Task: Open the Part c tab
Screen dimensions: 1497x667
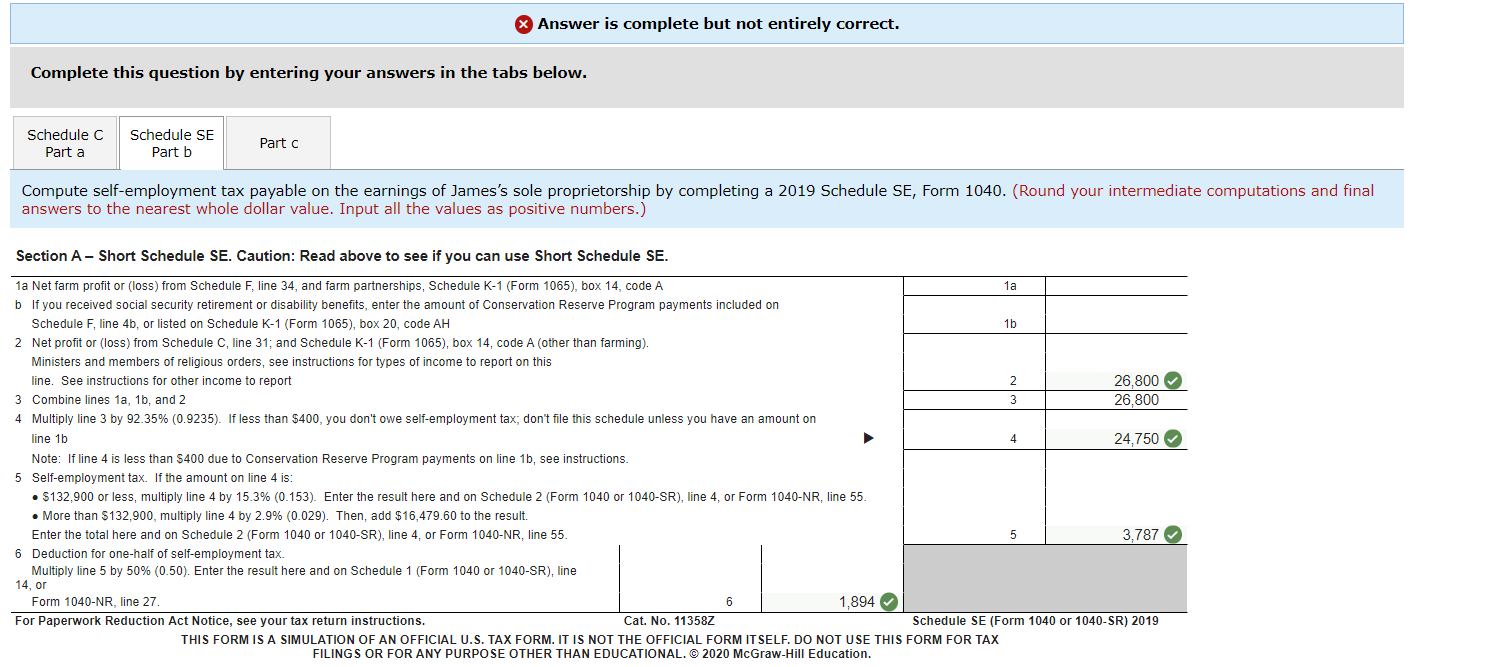Action: (278, 142)
